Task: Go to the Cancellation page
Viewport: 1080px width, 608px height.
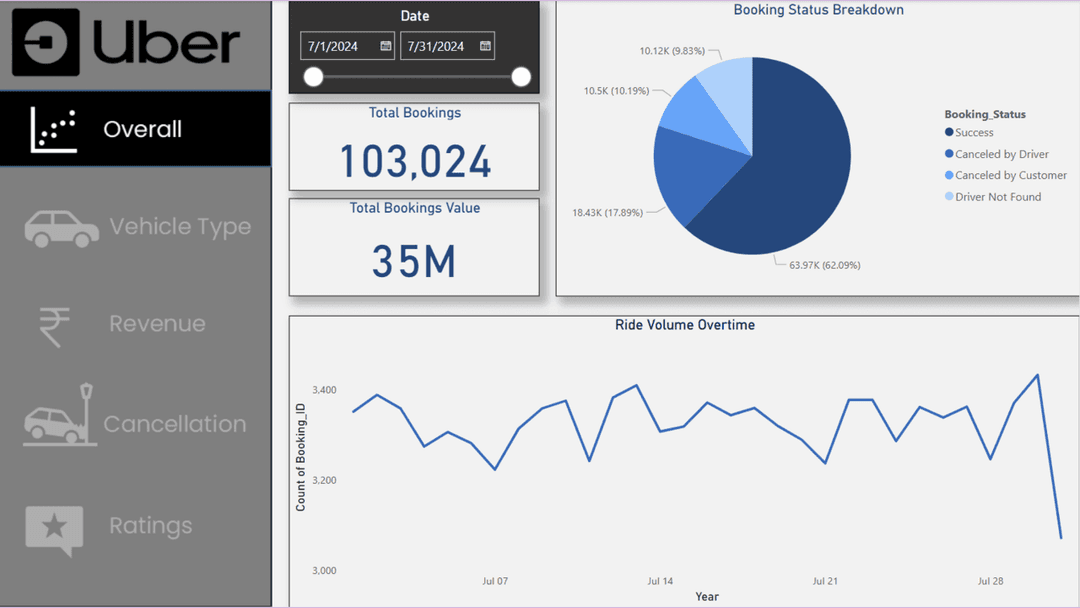Action: [x=175, y=424]
